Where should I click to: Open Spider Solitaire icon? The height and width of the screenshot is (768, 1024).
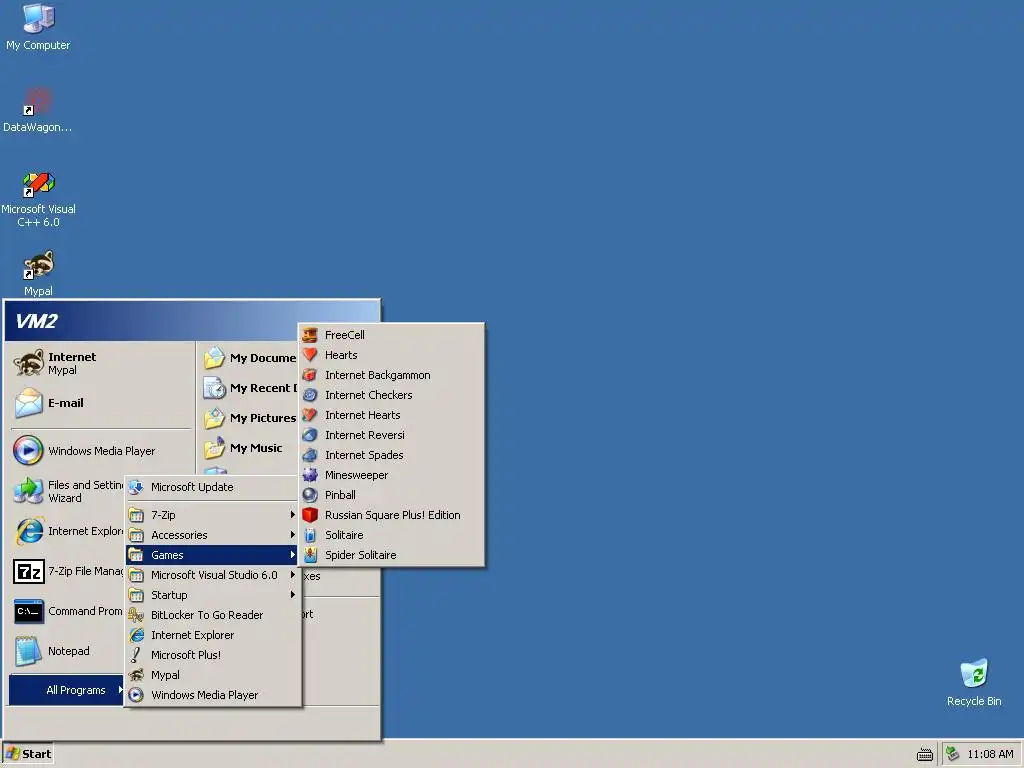point(310,555)
